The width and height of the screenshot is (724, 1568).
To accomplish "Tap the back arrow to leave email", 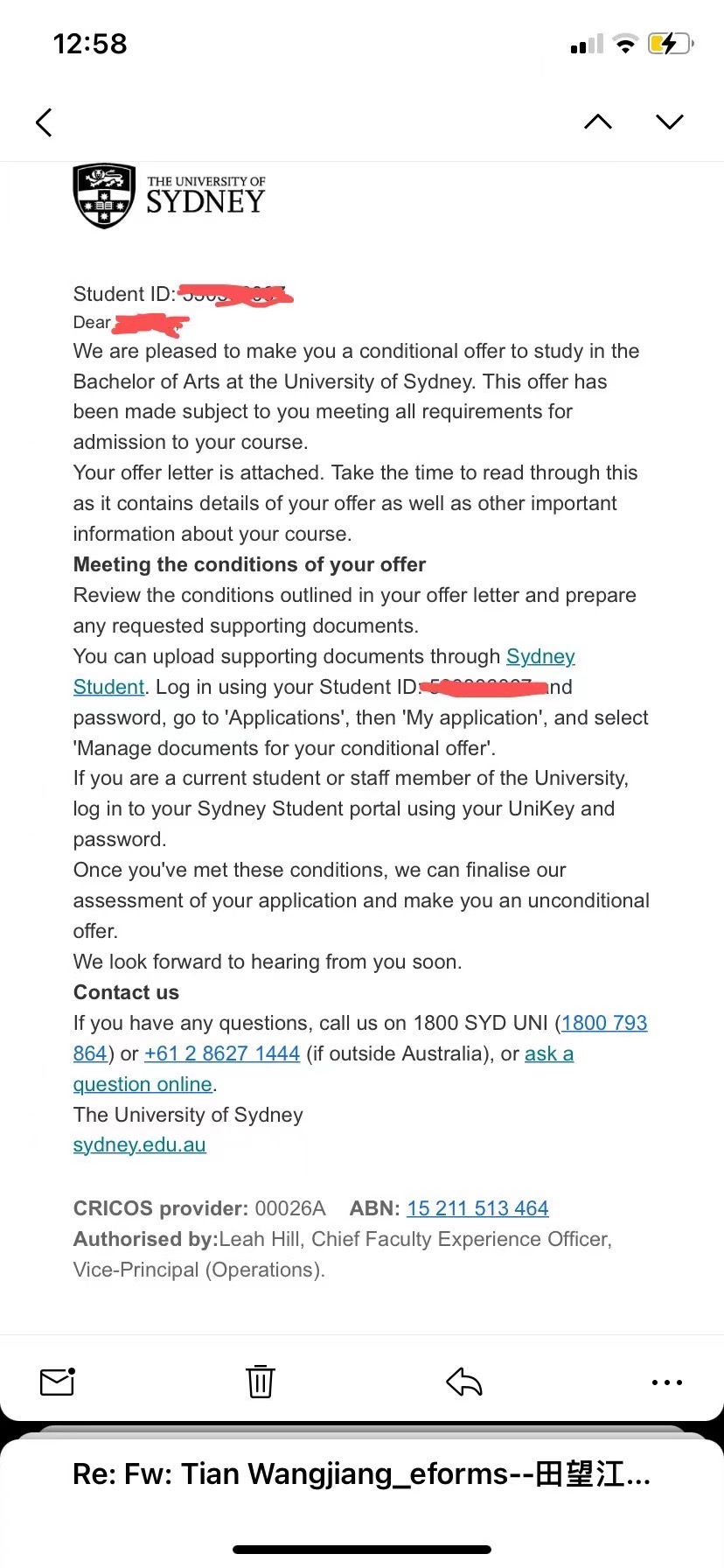I will point(45,122).
